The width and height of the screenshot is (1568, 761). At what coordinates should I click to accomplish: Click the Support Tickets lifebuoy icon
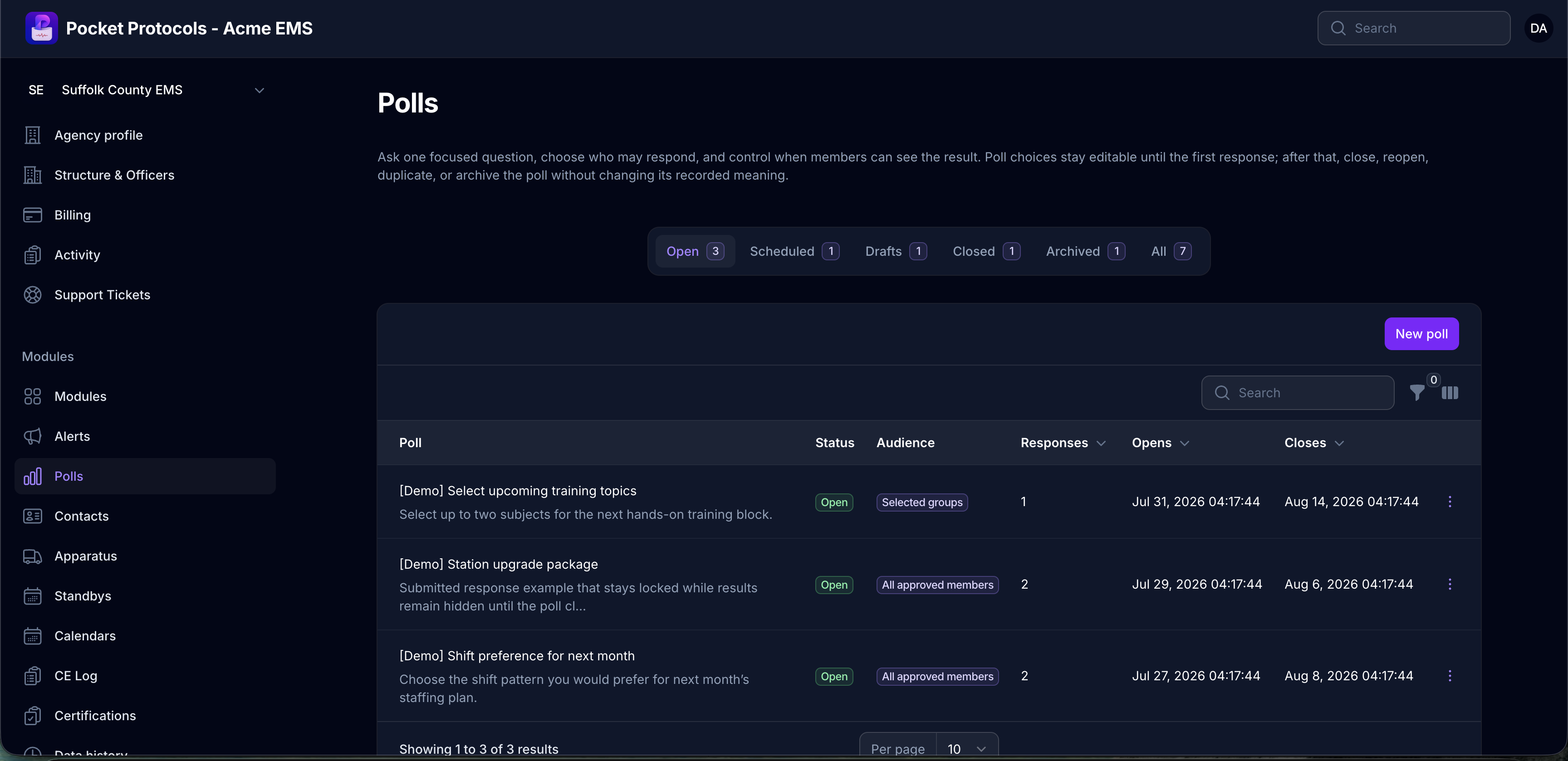[x=32, y=295]
